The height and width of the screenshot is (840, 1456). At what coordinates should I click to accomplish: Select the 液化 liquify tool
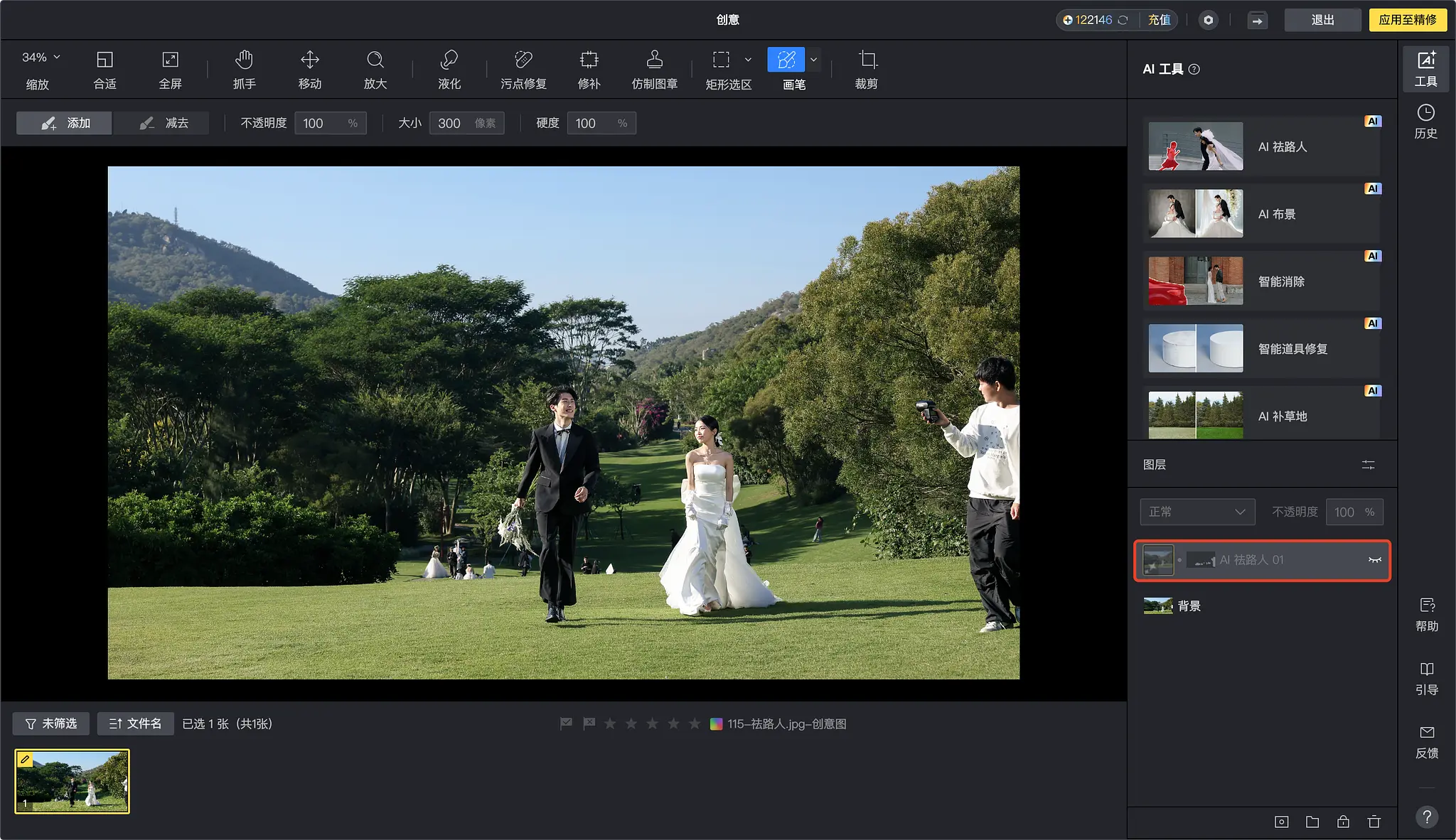point(449,70)
